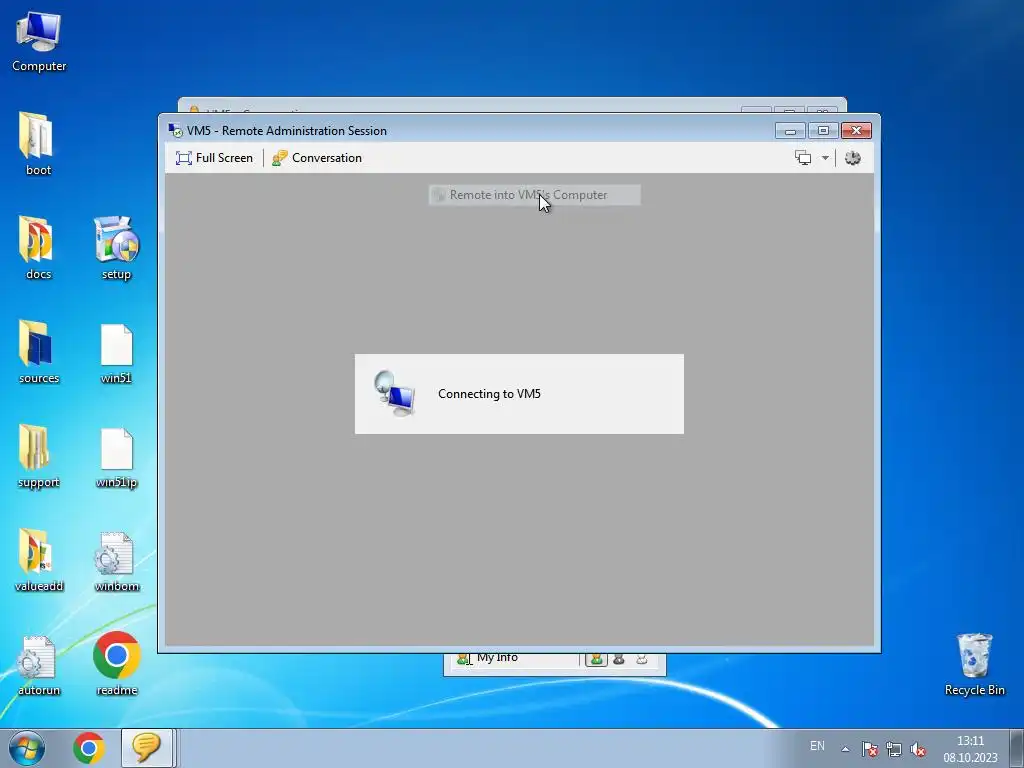The image size is (1024, 768).
Task: Select the sources folder on desktop
Action: (39, 351)
